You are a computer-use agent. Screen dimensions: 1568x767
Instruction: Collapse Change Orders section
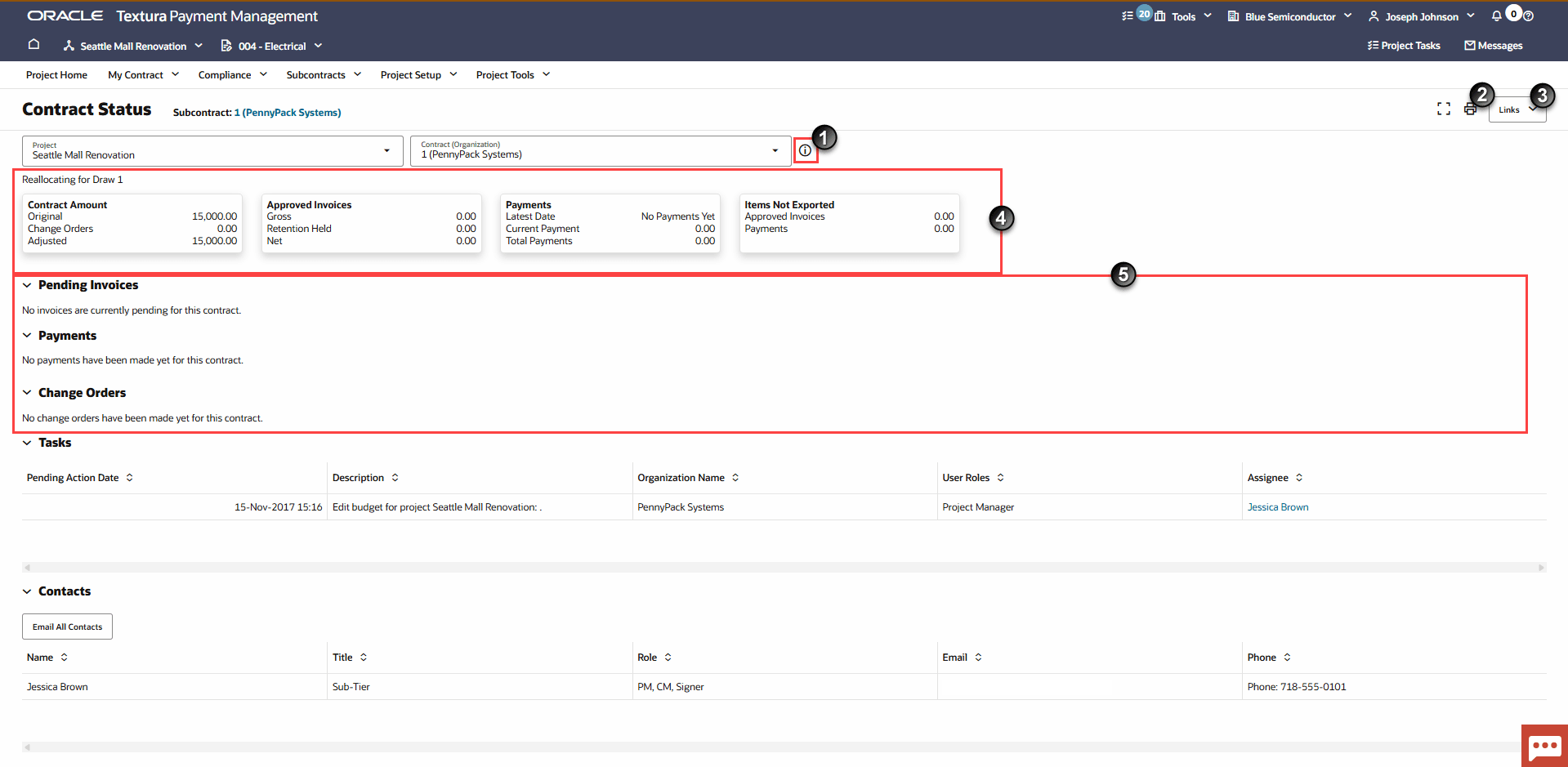tap(27, 393)
